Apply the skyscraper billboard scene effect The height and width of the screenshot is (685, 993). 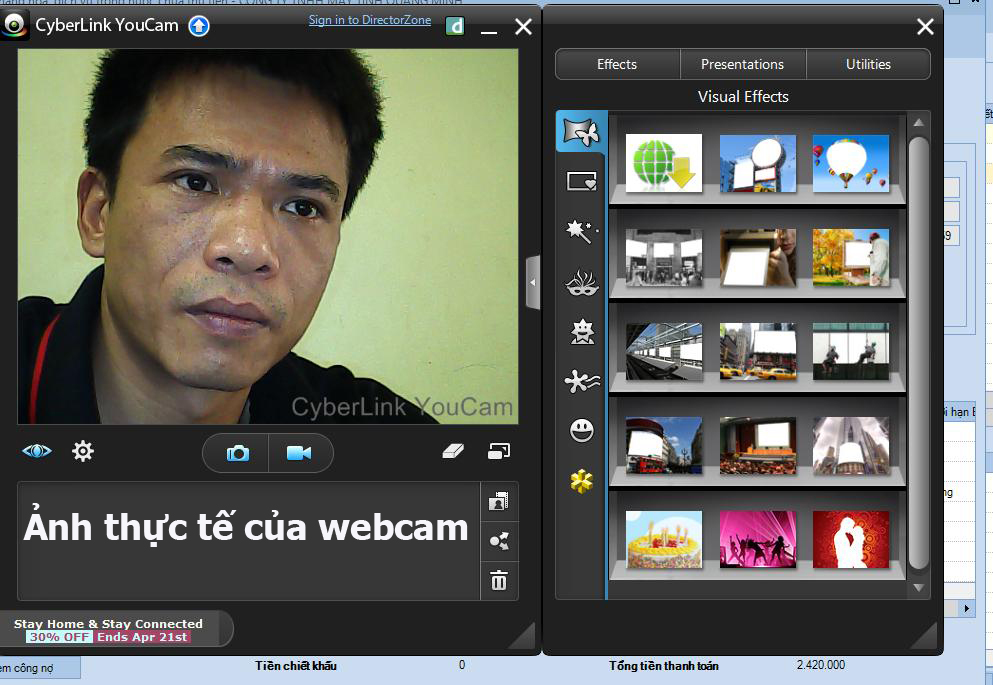click(x=851, y=445)
